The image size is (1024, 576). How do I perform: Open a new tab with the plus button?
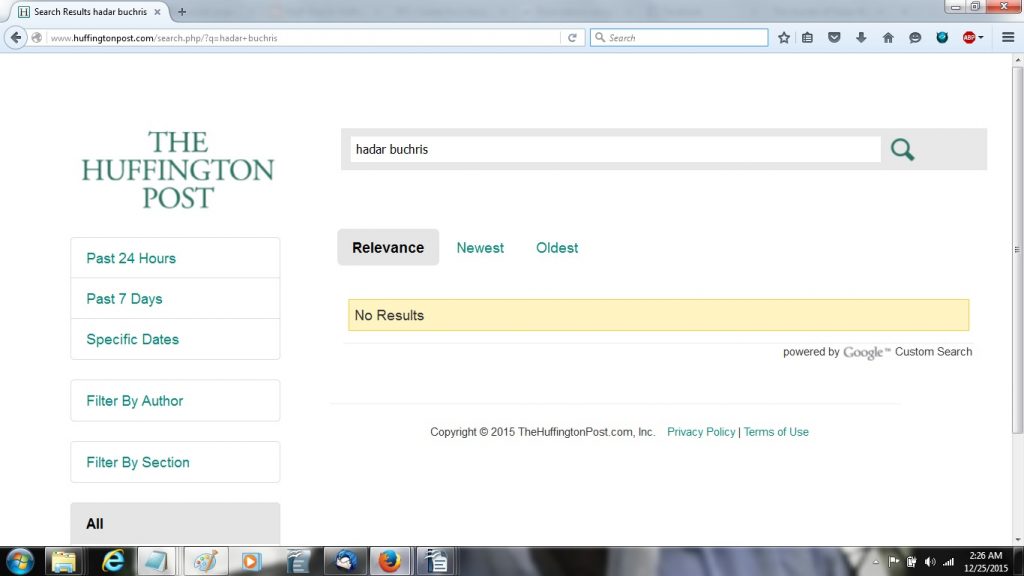(182, 12)
